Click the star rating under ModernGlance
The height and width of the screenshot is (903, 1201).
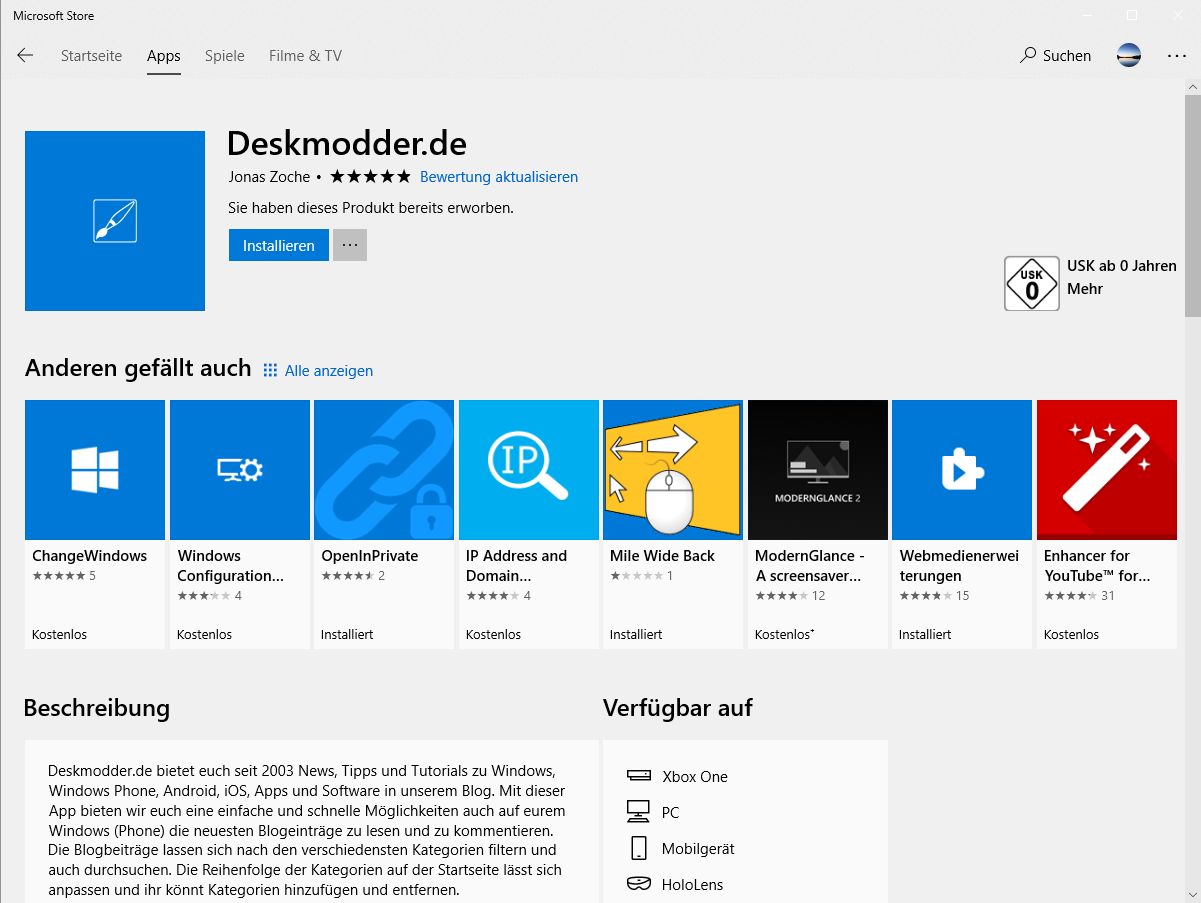782,596
